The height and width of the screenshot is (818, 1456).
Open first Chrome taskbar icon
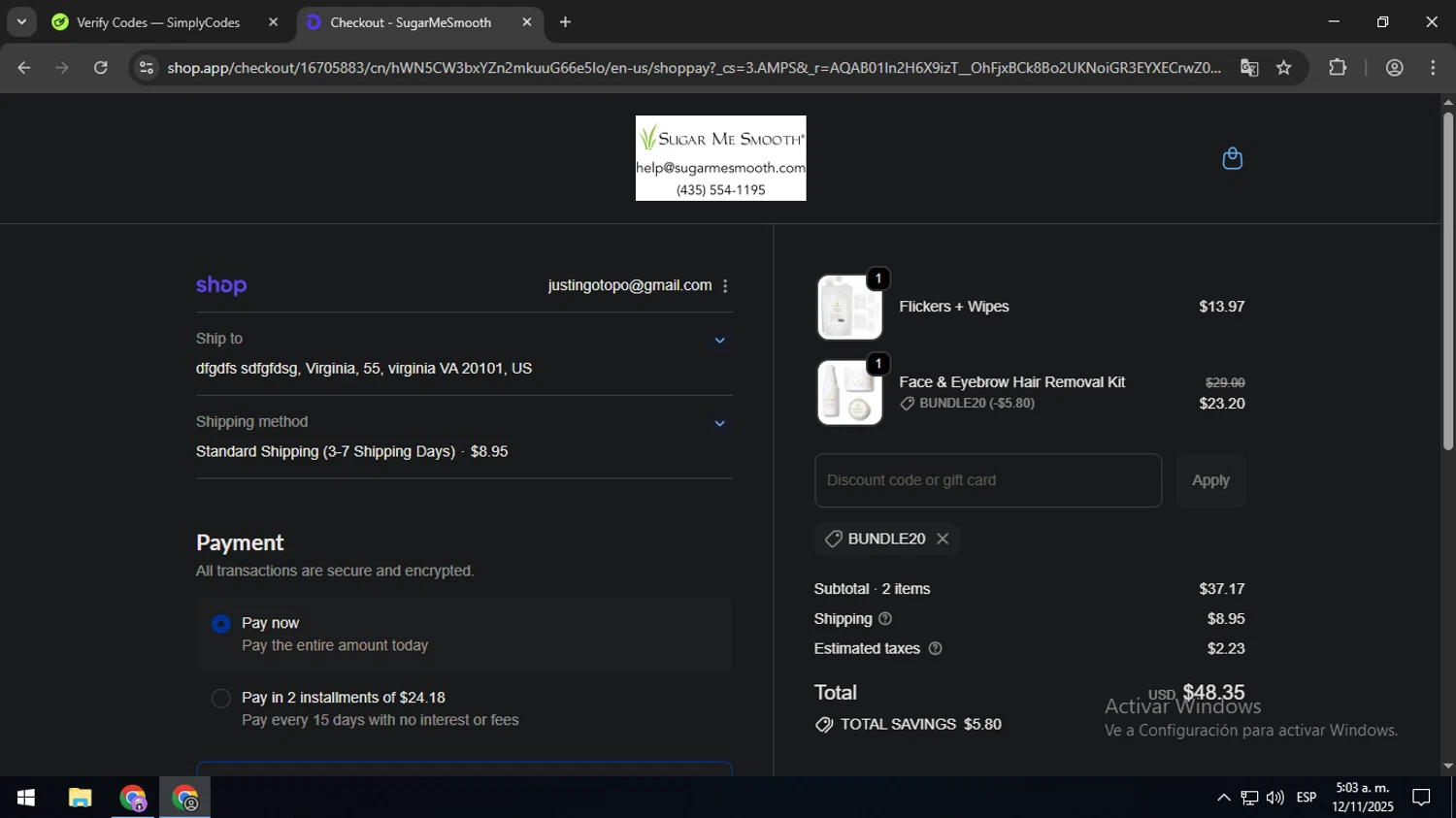133,798
